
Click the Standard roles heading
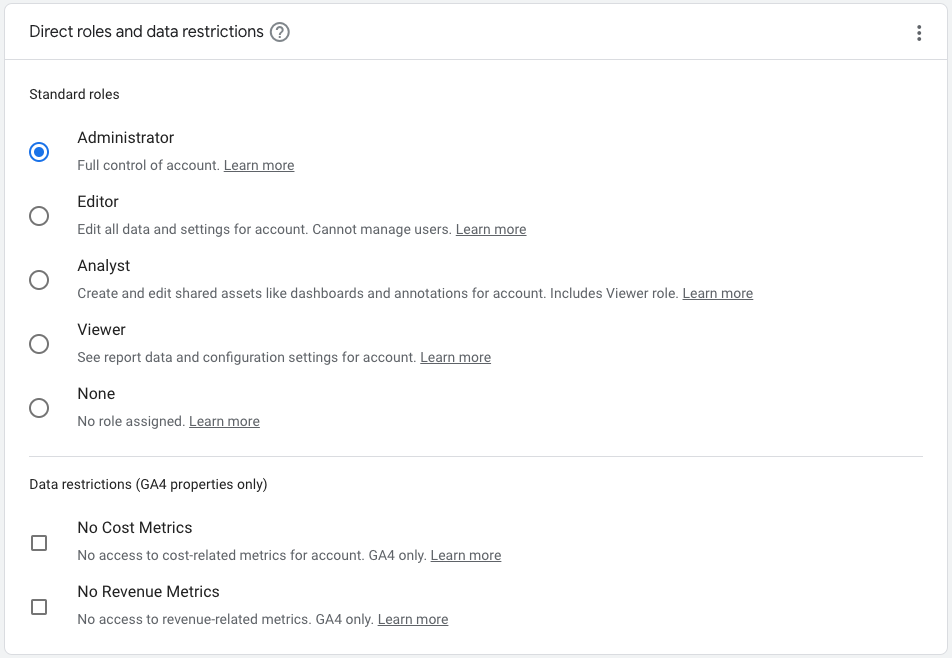pyautogui.click(x=74, y=95)
